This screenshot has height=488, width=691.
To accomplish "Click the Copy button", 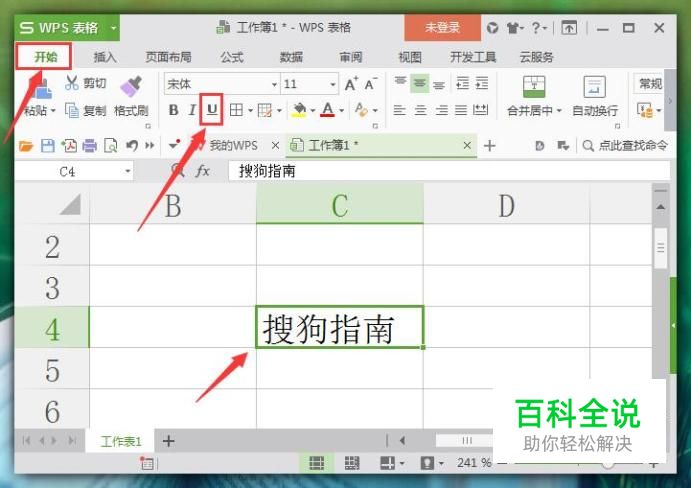I will pyautogui.click(x=85, y=110).
